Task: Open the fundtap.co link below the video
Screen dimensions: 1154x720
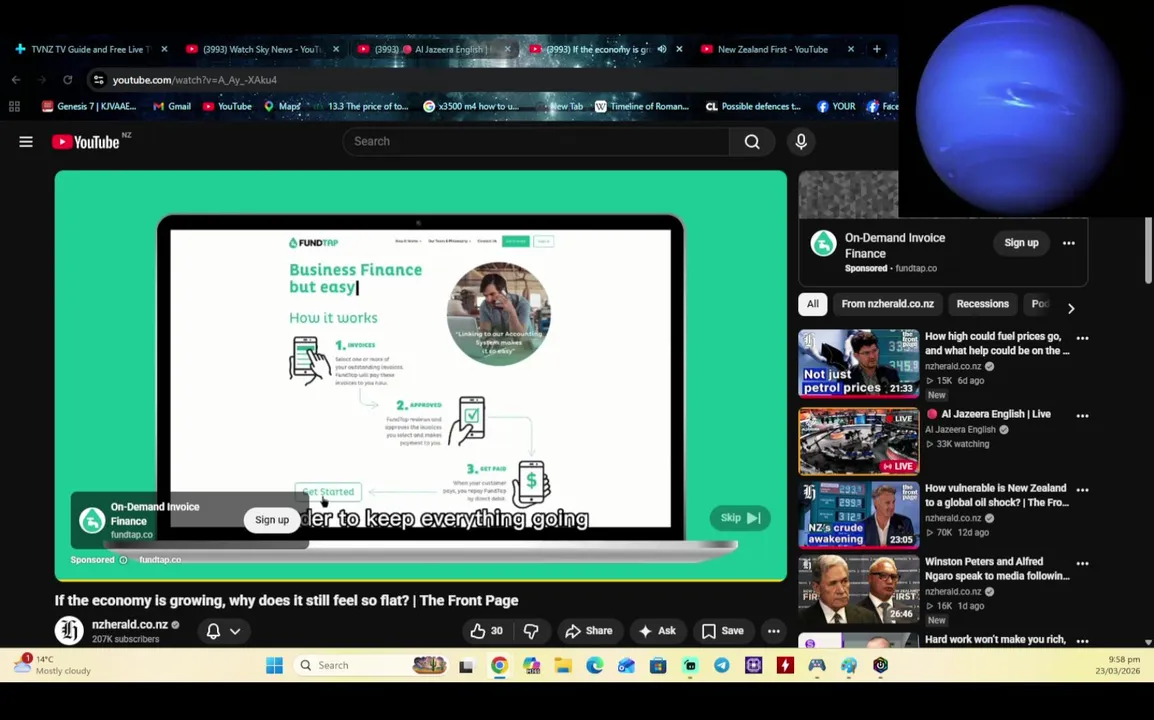Action: point(160,560)
